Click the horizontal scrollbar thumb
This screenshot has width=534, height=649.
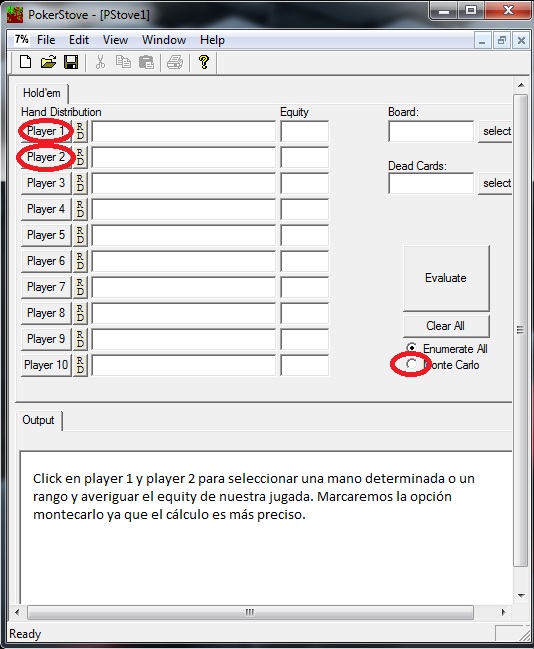250,612
